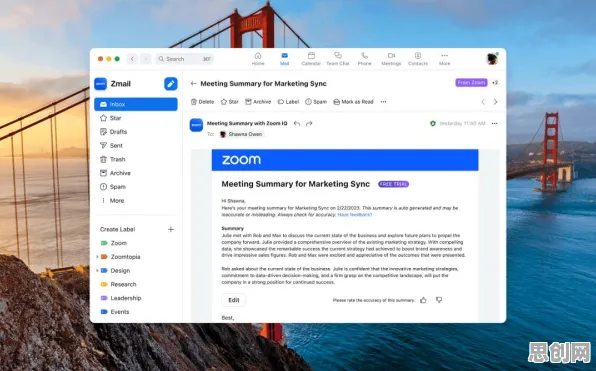Forward the message
596x371 pixels.
tap(309, 124)
